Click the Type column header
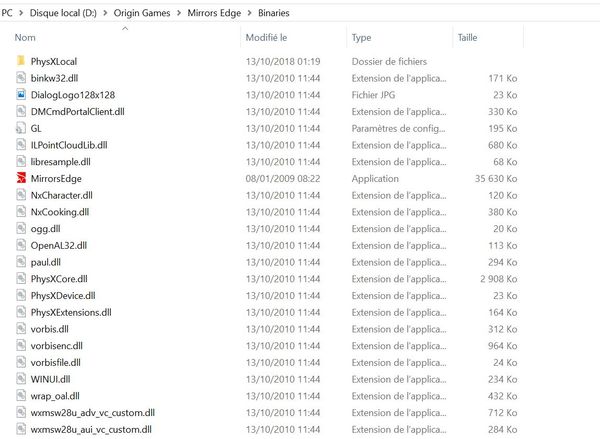This screenshot has width=600, height=439. 362,37
